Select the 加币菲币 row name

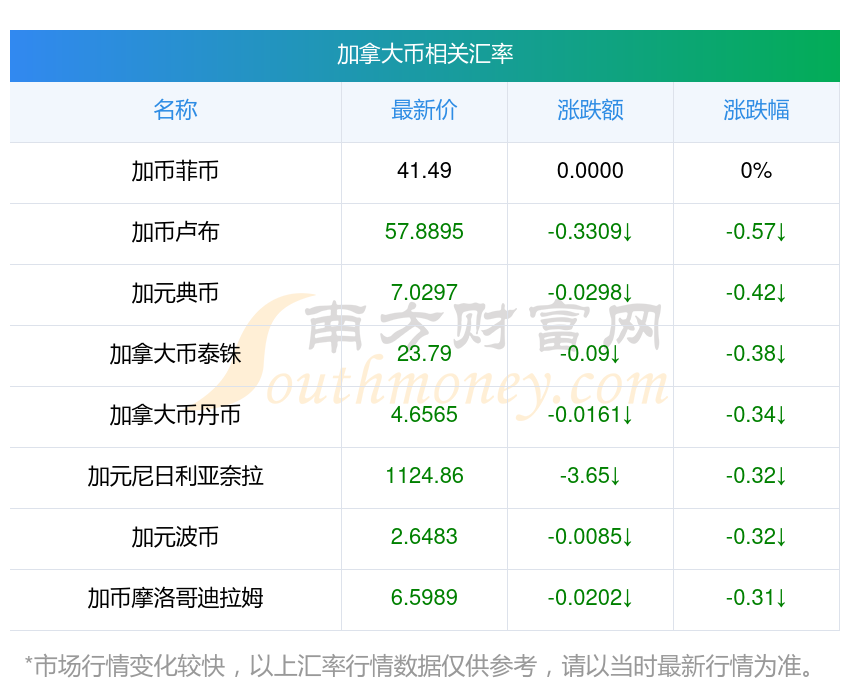175,171
